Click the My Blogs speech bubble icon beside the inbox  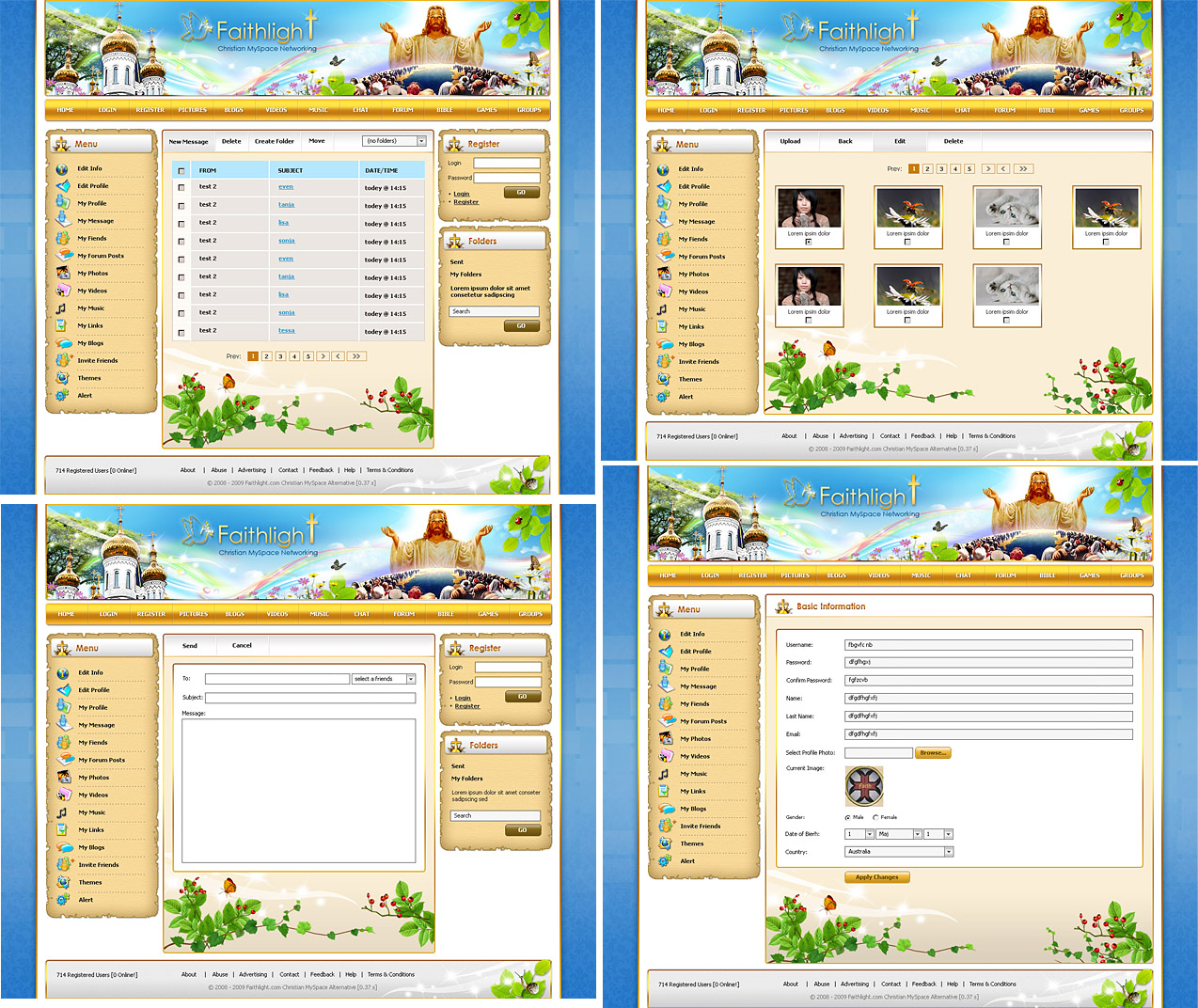pyautogui.click(x=61, y=343)
